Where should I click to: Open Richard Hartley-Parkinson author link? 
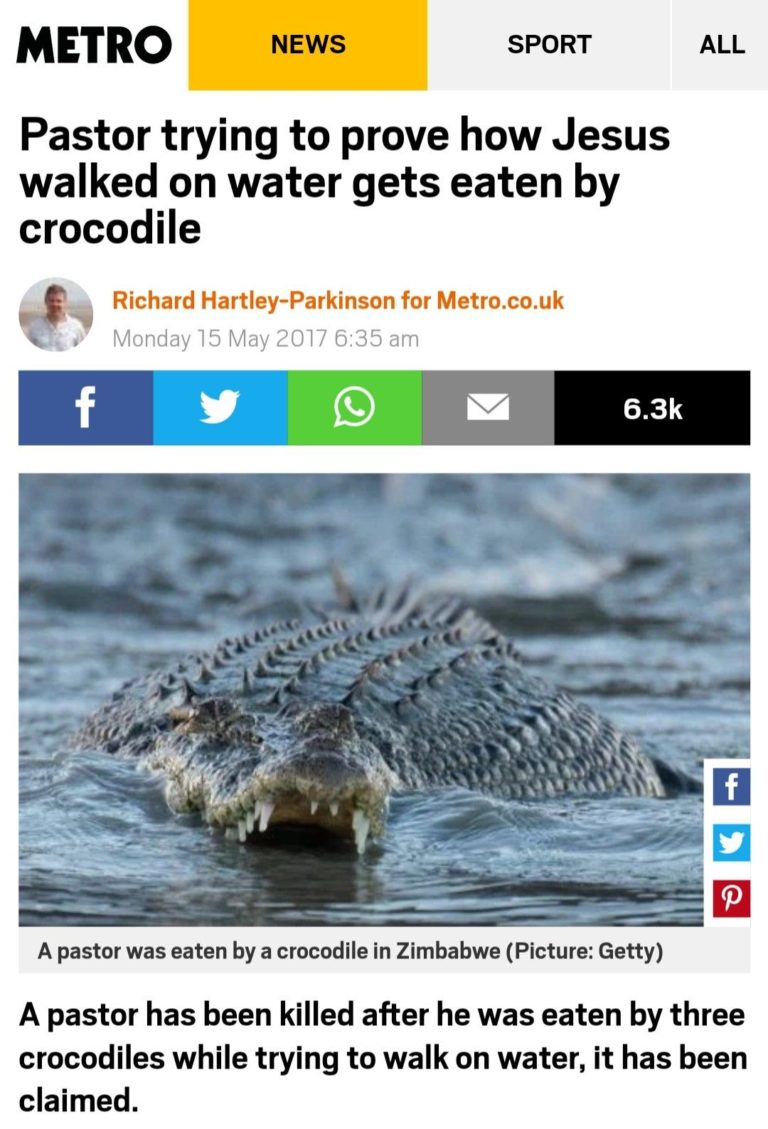[x=253, y=300]
